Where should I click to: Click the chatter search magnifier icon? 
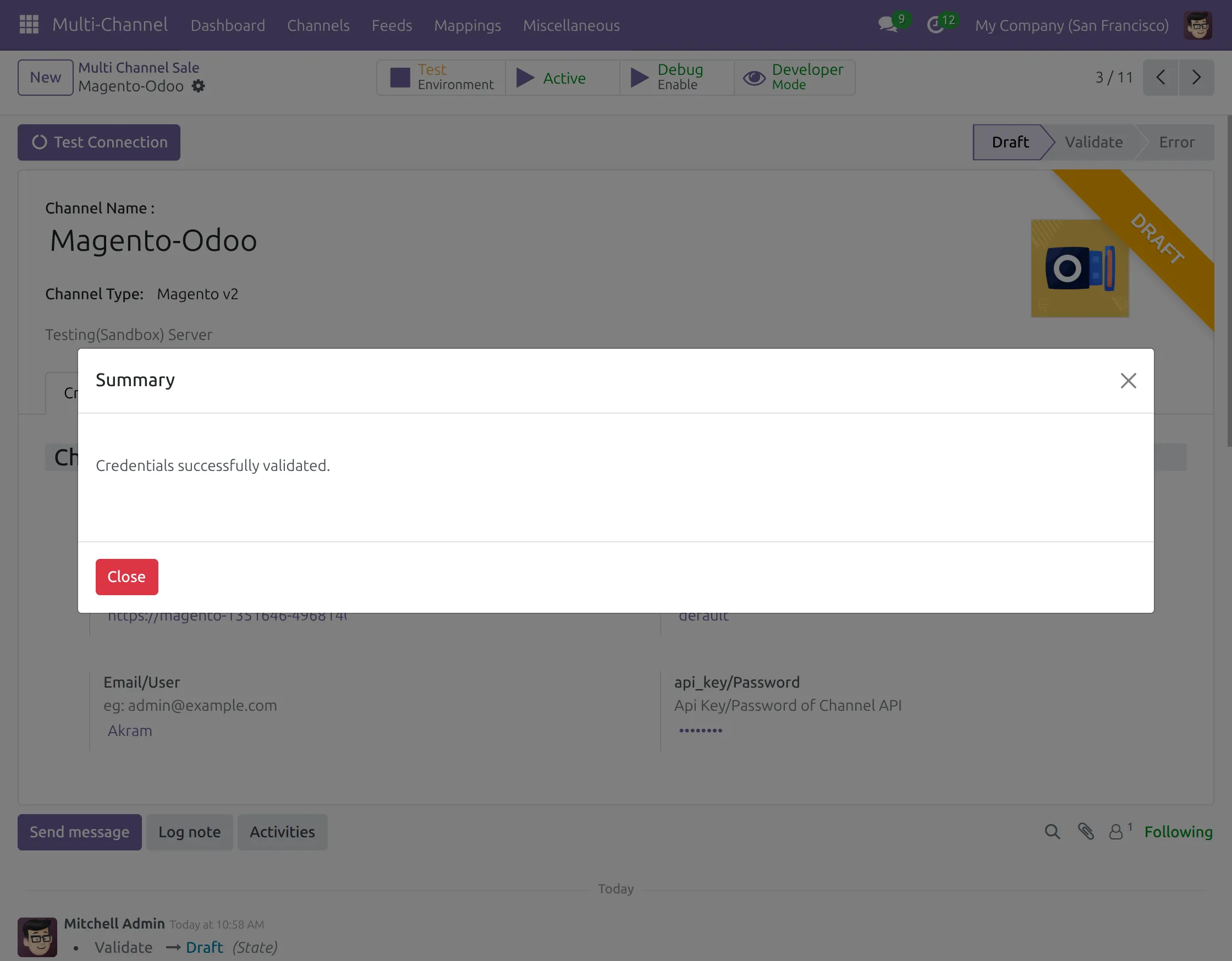point(1052,832)
